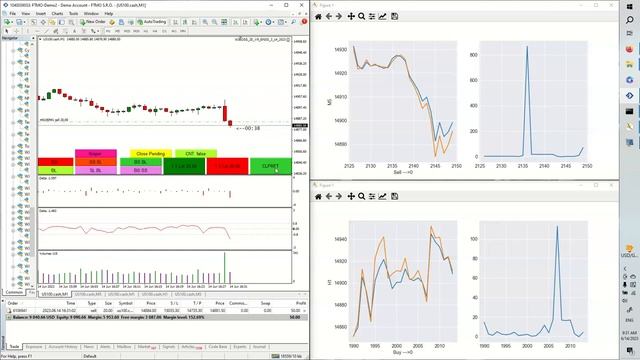Click the Navigator toolbar icon
This screenshot has height=360, width=640.
pos(52,22)
